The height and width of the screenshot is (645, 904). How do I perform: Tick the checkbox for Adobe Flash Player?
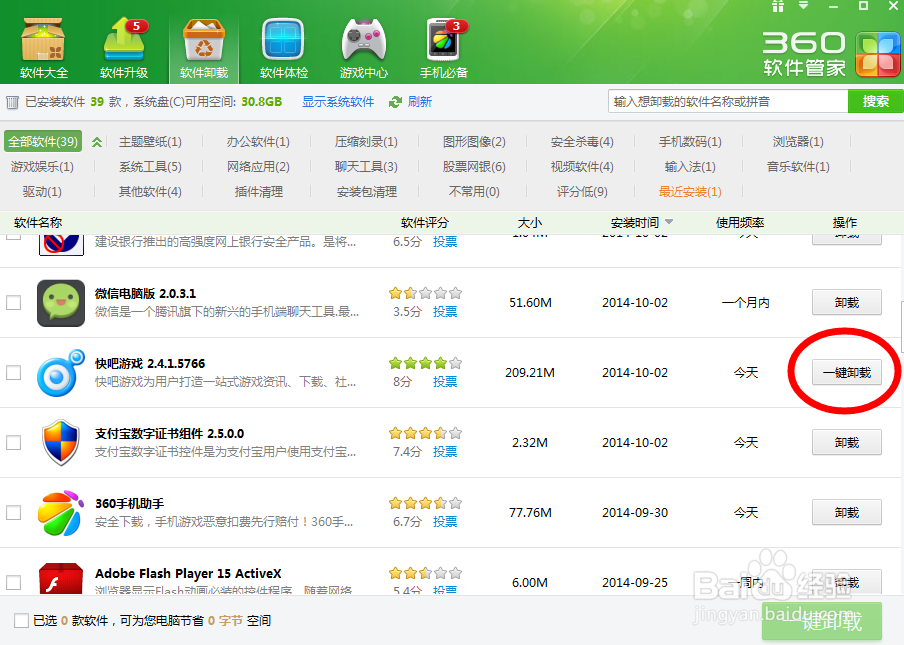coord(13,582)
